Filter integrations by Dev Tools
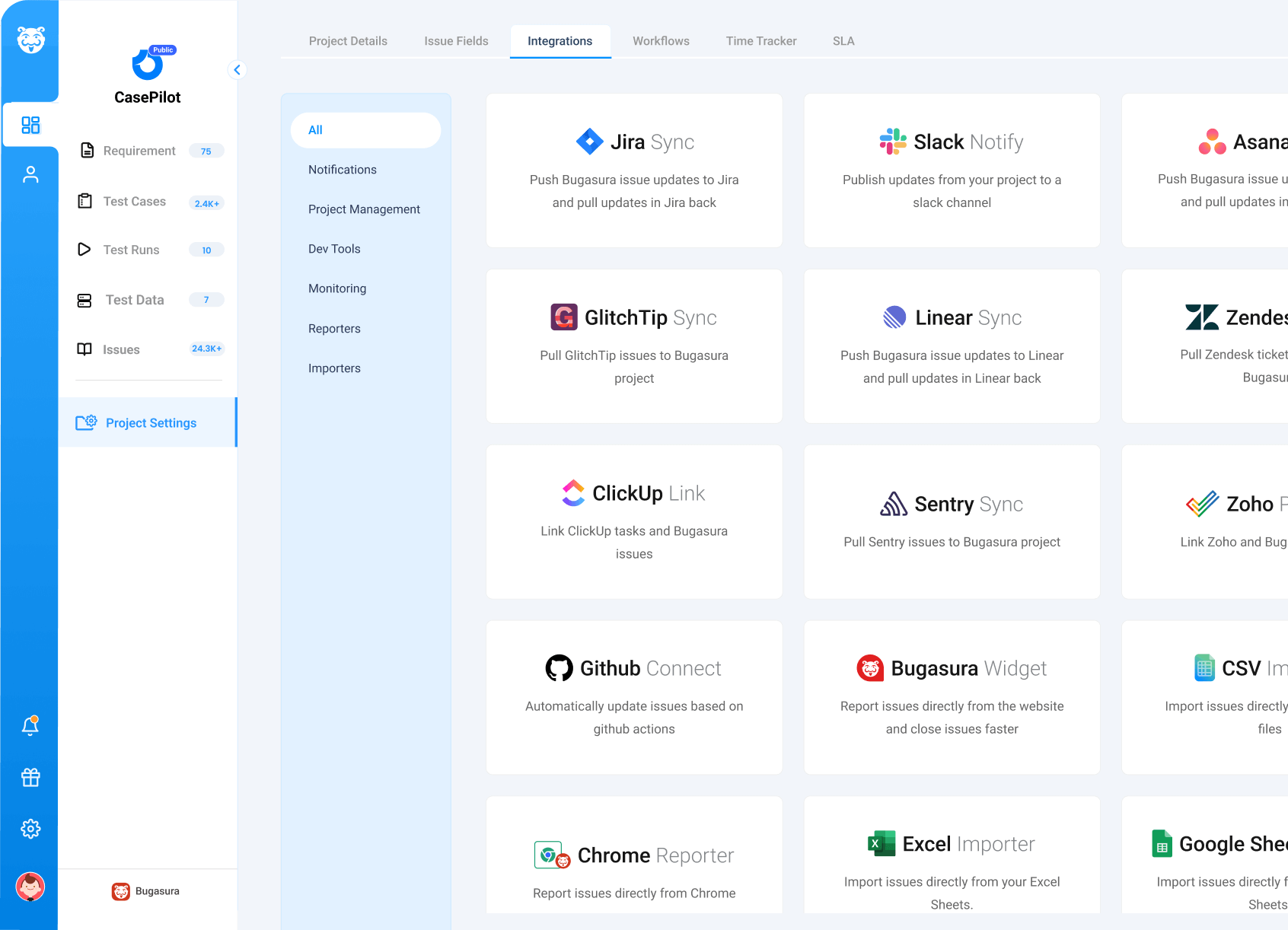This screenshot has height=930, width=1288. (334, 249)
